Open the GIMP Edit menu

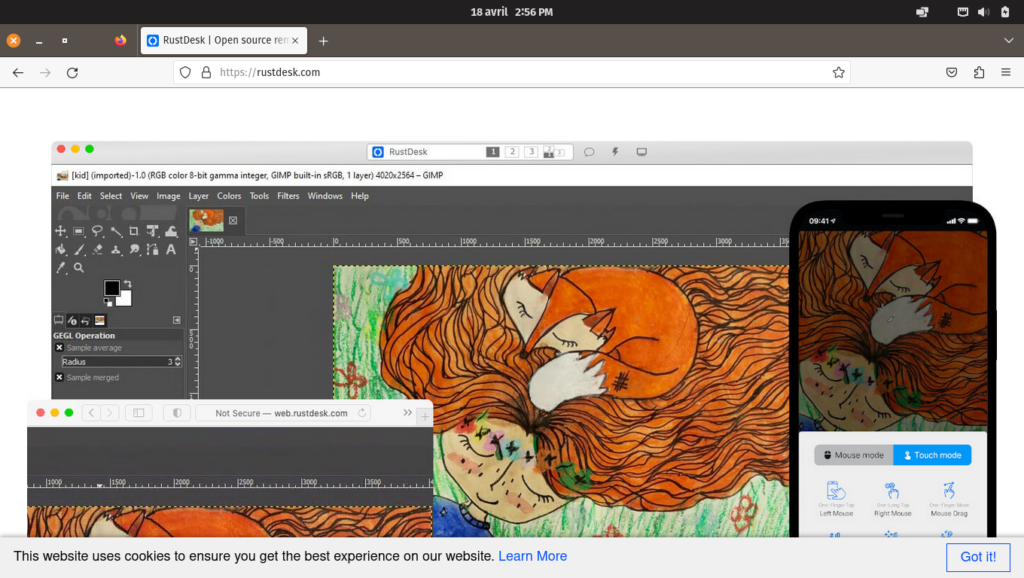click(84, 196)
